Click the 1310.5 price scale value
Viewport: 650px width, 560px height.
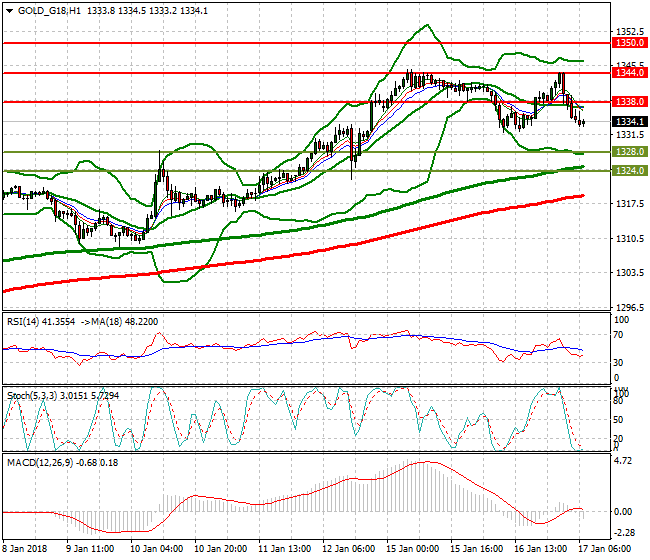(630, 239)
